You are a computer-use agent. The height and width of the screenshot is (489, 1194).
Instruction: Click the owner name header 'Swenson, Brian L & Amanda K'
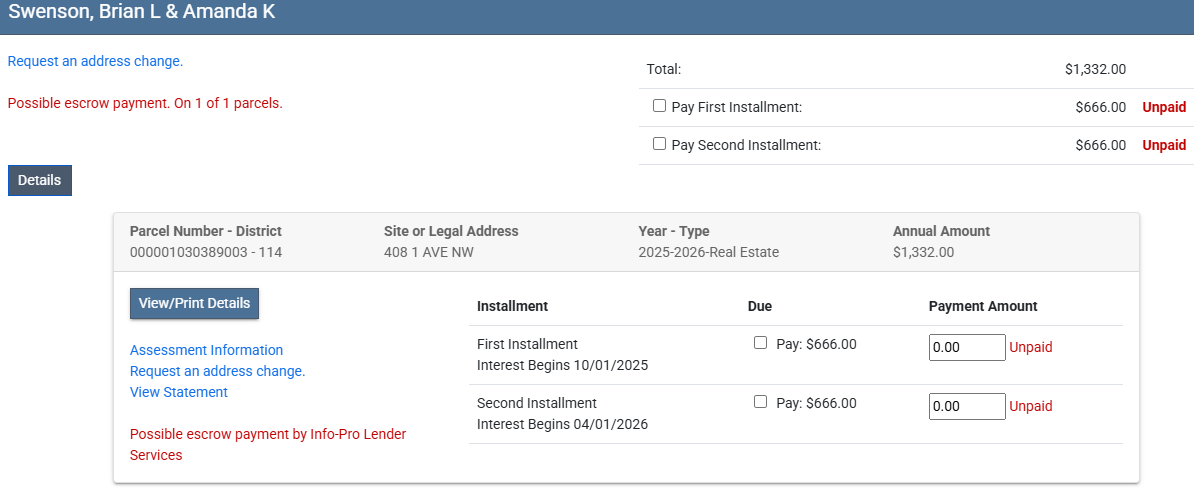142,13
